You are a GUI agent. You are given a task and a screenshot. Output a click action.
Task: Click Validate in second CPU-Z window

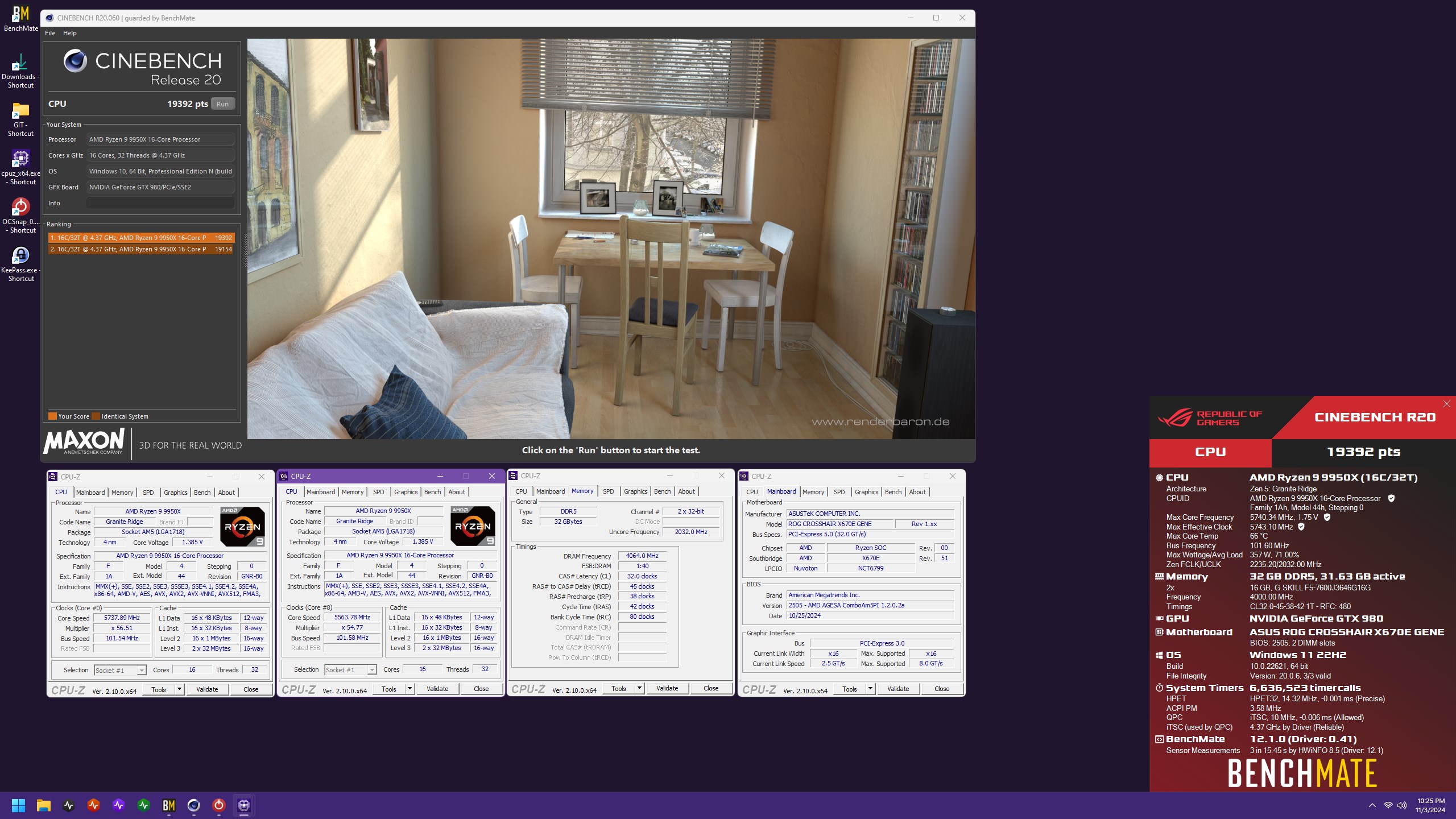[437, 689]
